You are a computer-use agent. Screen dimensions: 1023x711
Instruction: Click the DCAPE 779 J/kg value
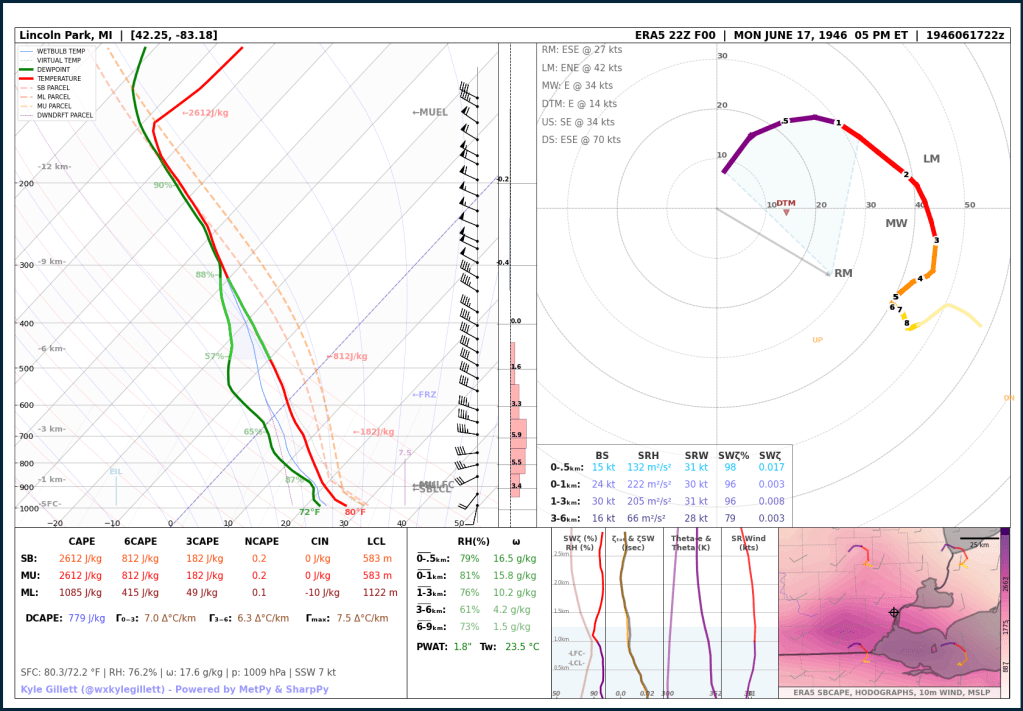86,618
